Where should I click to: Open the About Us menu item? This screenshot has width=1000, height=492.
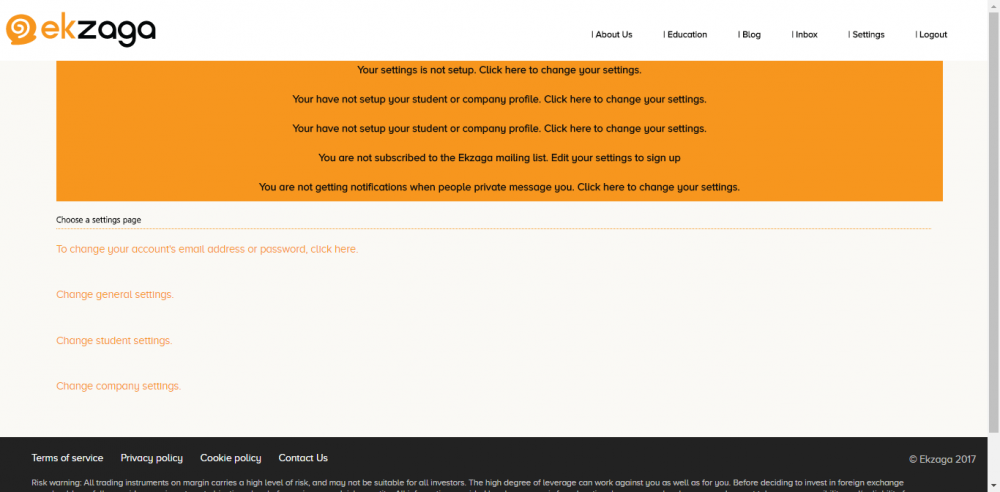[613, 34]
